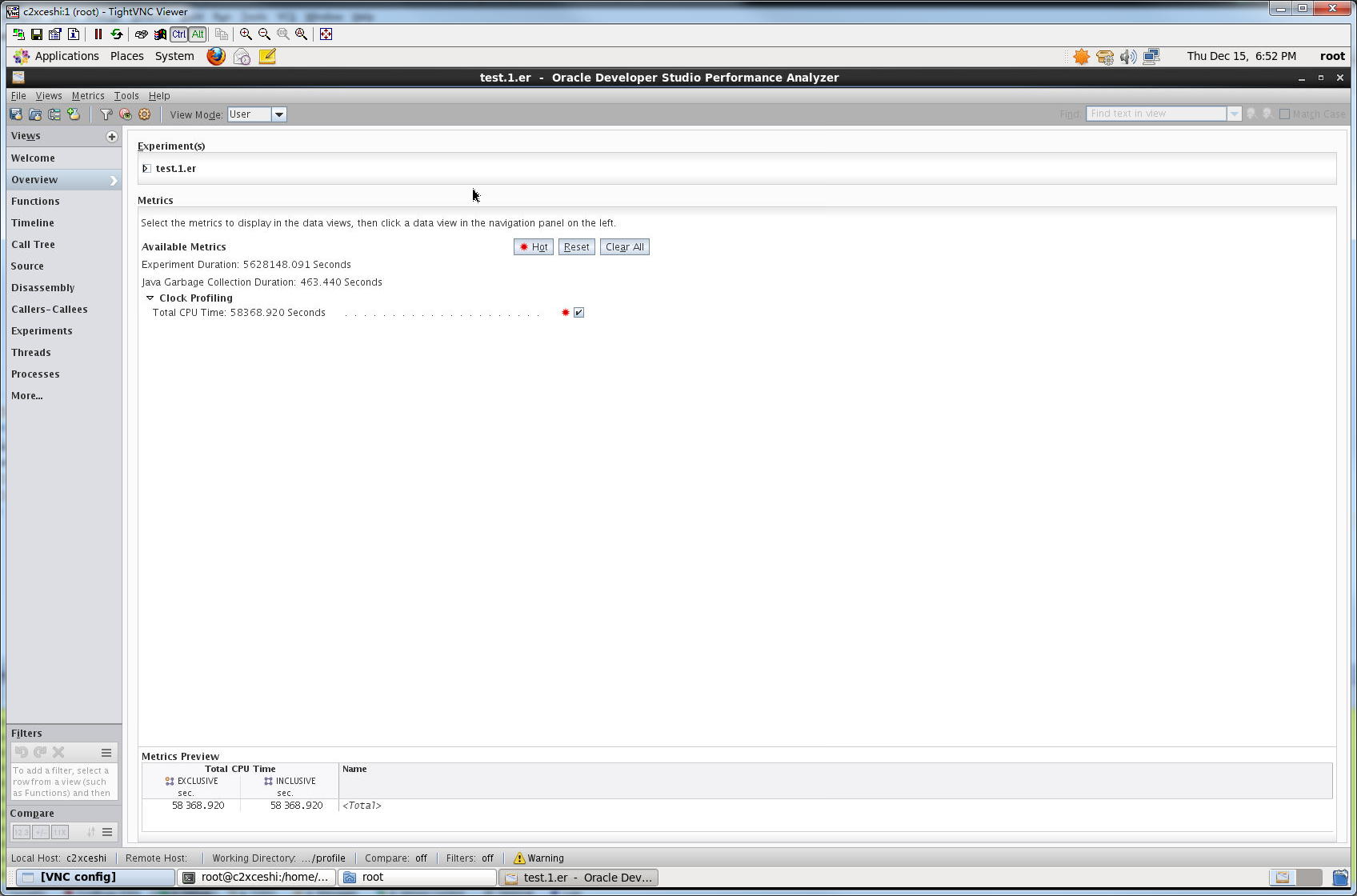Image resolution: width=1357 pixels, height=896 pixels.
Task: Click the VNC auto-scaling magnifier icon
Action: [x=302, y=34]
